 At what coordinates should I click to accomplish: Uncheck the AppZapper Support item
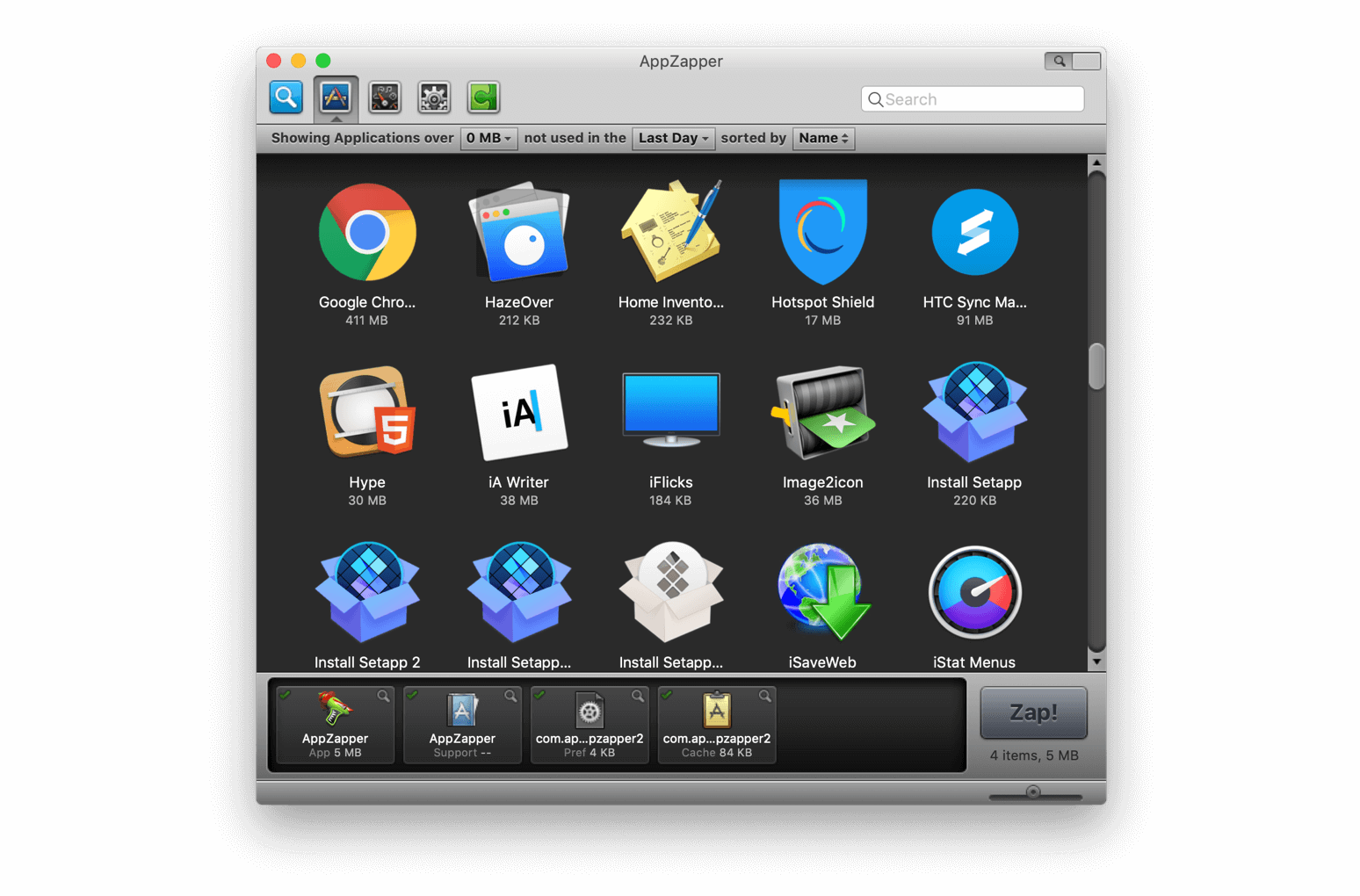coord(413,695)
